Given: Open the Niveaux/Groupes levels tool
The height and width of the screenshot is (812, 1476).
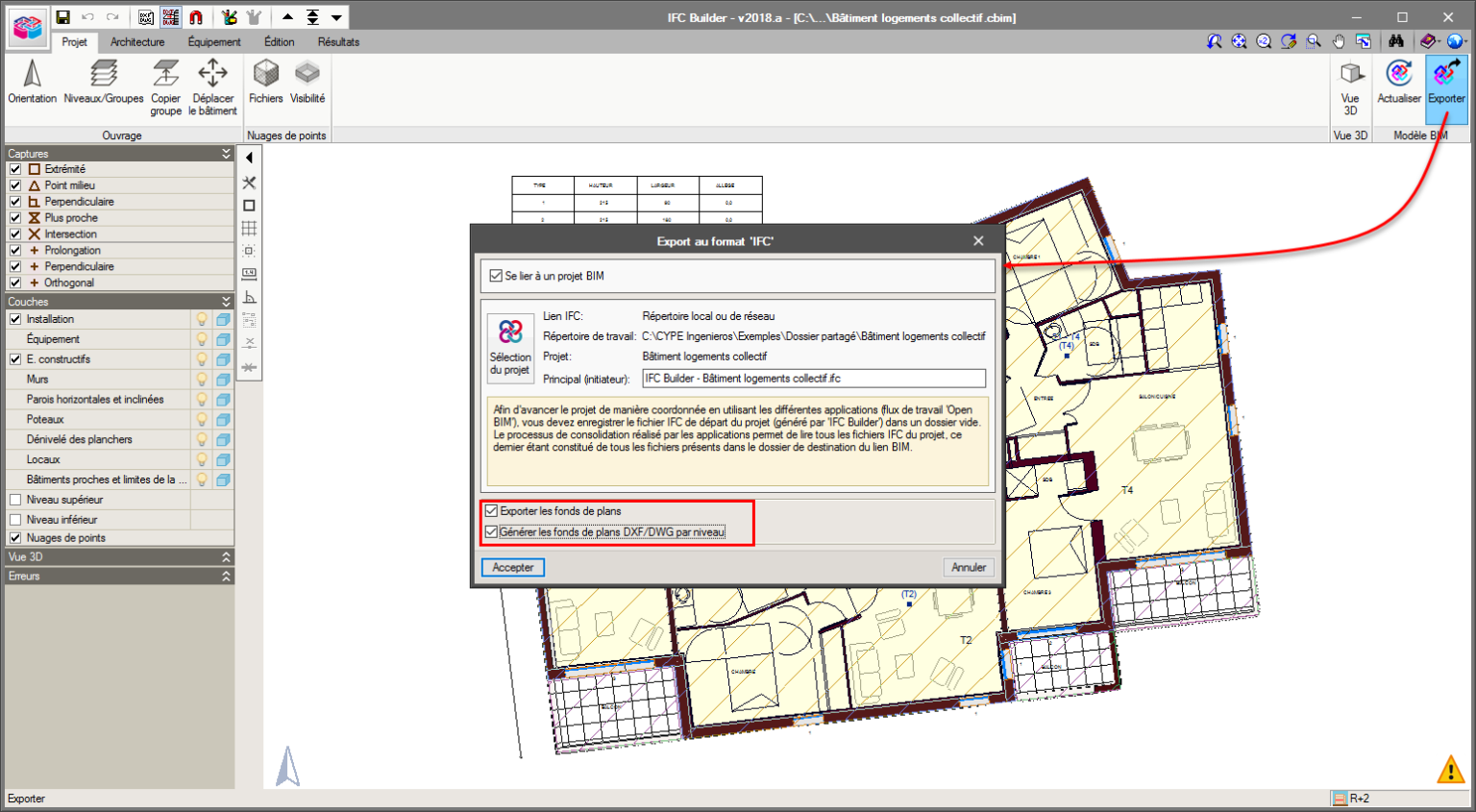Looking at the screenshot, I should (x=104, y=83).
